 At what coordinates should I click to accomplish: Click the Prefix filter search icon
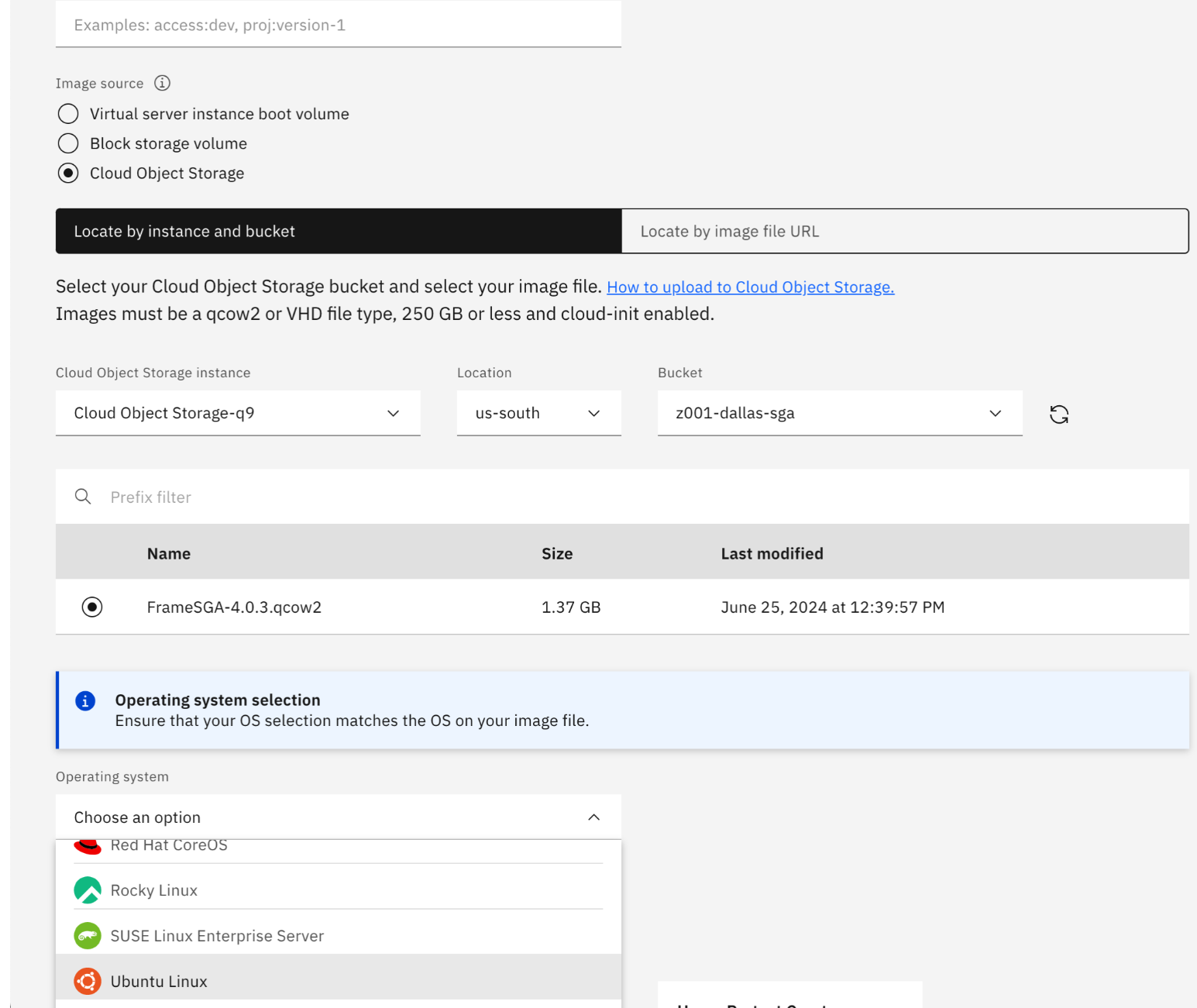click(83, 497)
